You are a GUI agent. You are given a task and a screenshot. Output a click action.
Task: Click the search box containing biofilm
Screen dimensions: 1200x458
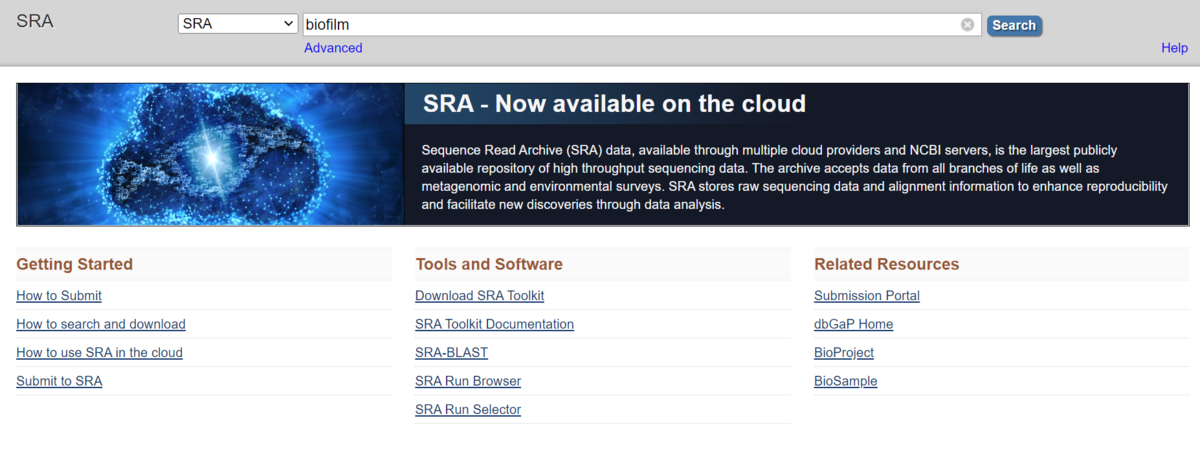(641, 24)
